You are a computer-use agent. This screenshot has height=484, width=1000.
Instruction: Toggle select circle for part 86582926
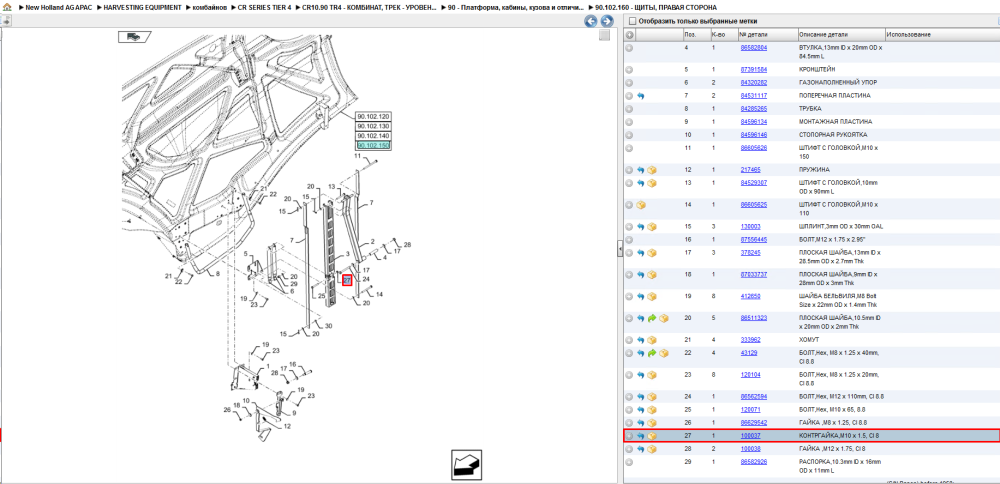629,462
